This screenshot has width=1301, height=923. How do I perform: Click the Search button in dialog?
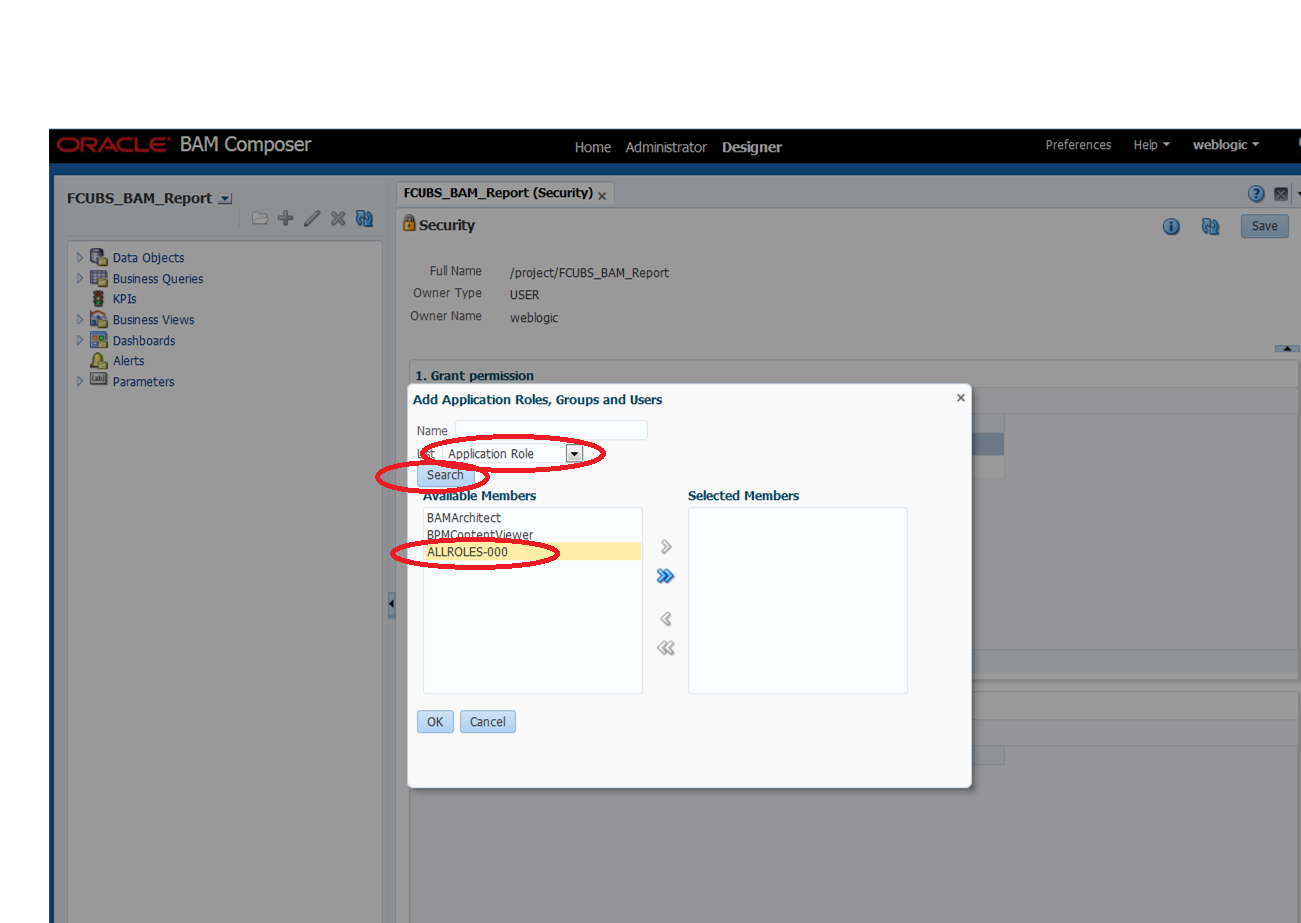445,475
